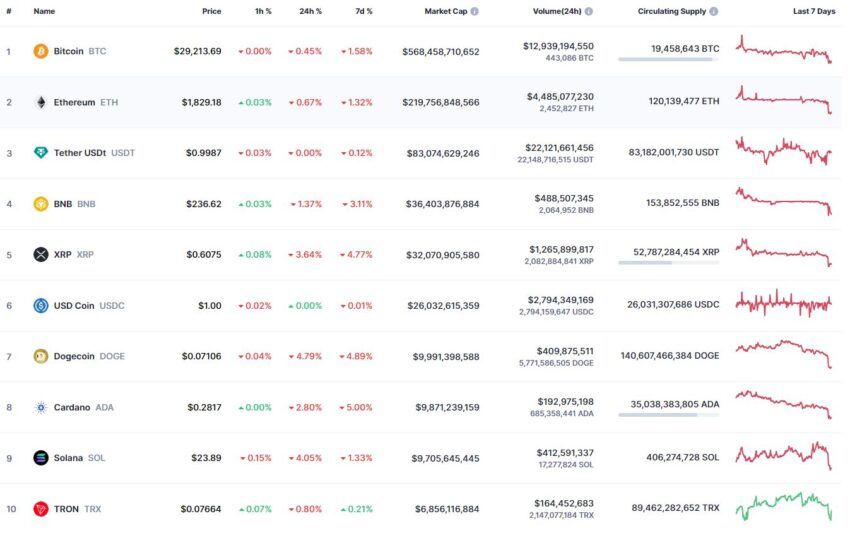Open the Bitcoin 7-day price chart
Image resolution: width=850 pixels, height=533 pixels.
(783, 50)
